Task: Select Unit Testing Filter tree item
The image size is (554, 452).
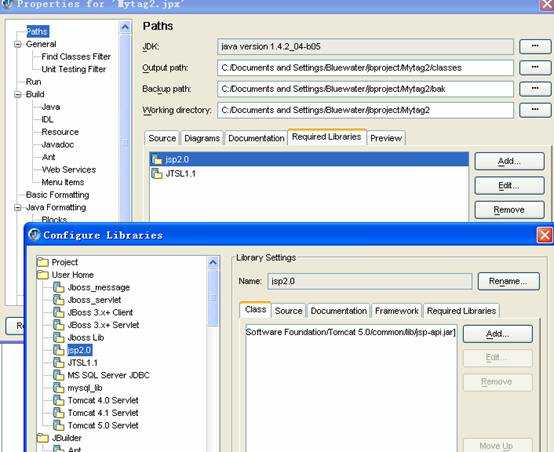Action: click(x=73, y=69)
